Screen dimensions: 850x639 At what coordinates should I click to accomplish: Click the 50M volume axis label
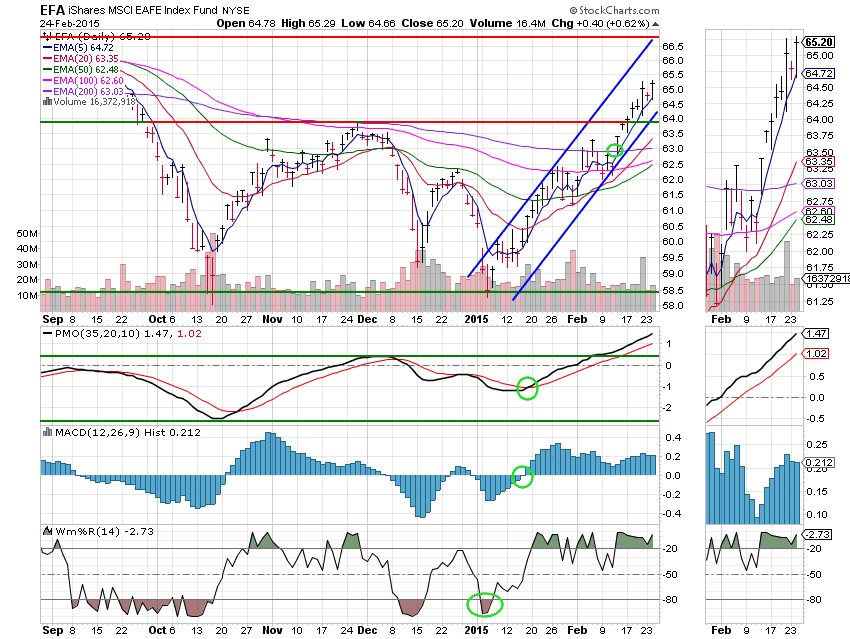click(27, 234)
